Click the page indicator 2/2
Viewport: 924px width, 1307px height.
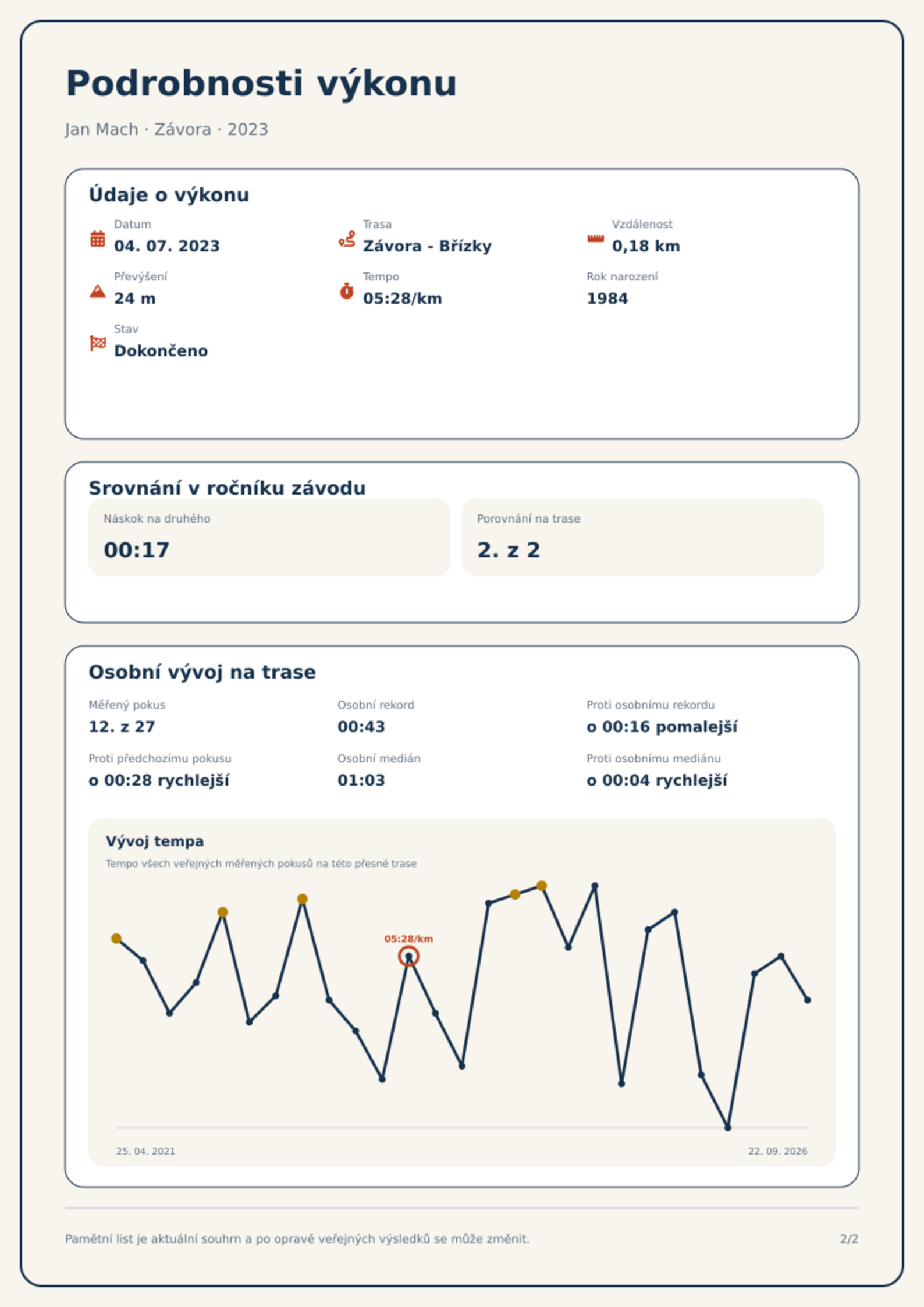tap(849, 1239)
